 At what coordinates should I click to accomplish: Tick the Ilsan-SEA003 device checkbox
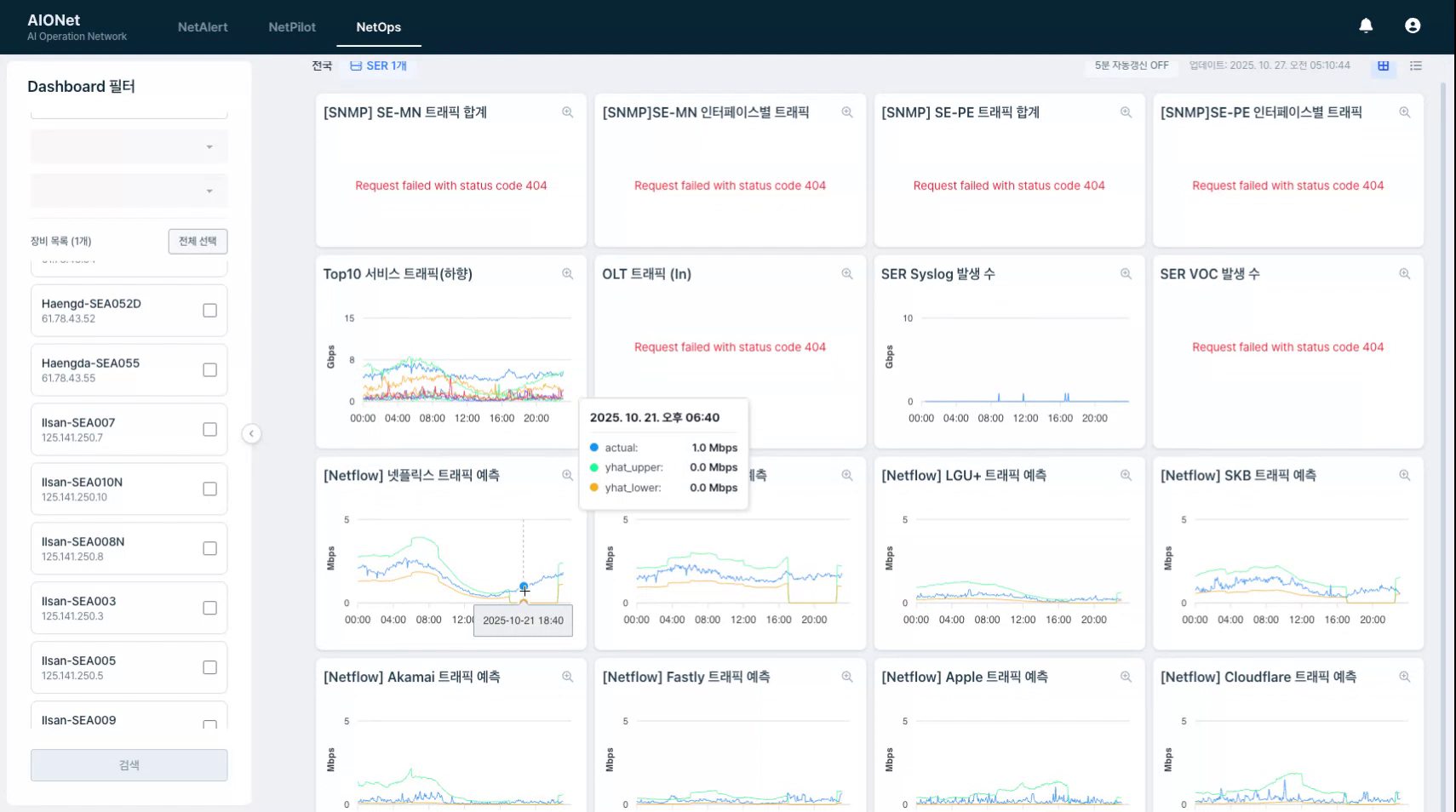tap(209, 608)
